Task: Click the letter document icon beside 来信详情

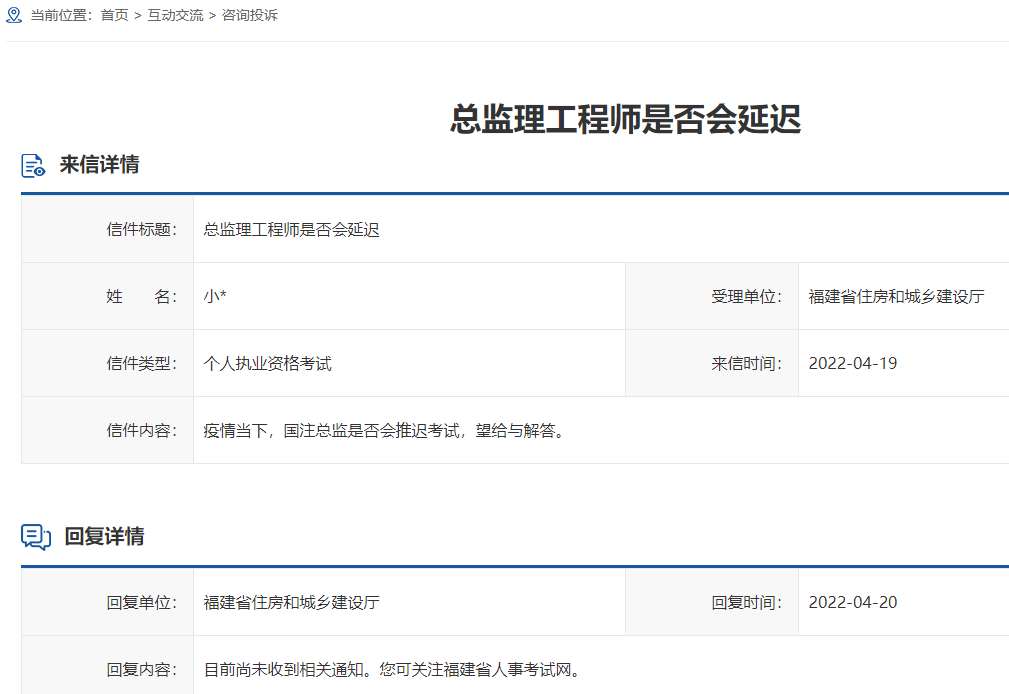Action: (33, 164)
